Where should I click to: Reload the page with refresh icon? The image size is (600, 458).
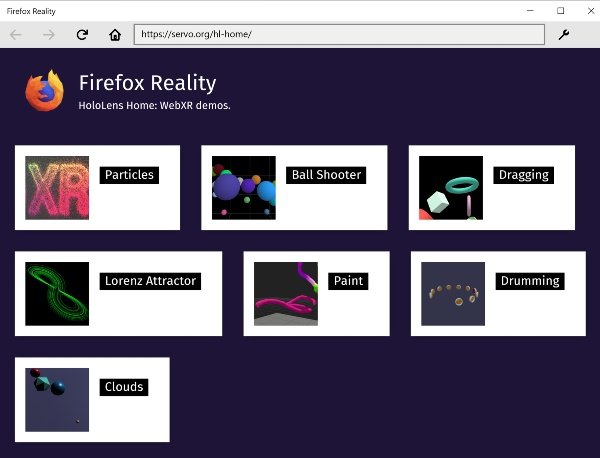pyautogui.click(x=82, y=35)
